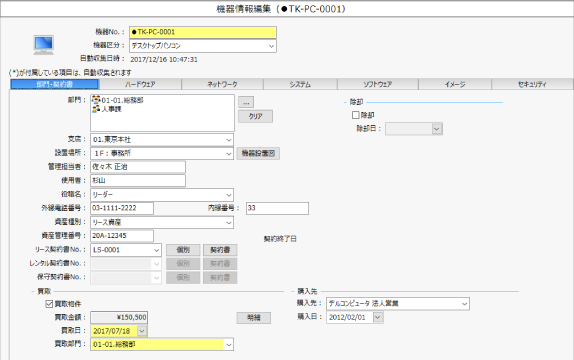Switch to the ハードウェア tab

(x=140, y=84)
